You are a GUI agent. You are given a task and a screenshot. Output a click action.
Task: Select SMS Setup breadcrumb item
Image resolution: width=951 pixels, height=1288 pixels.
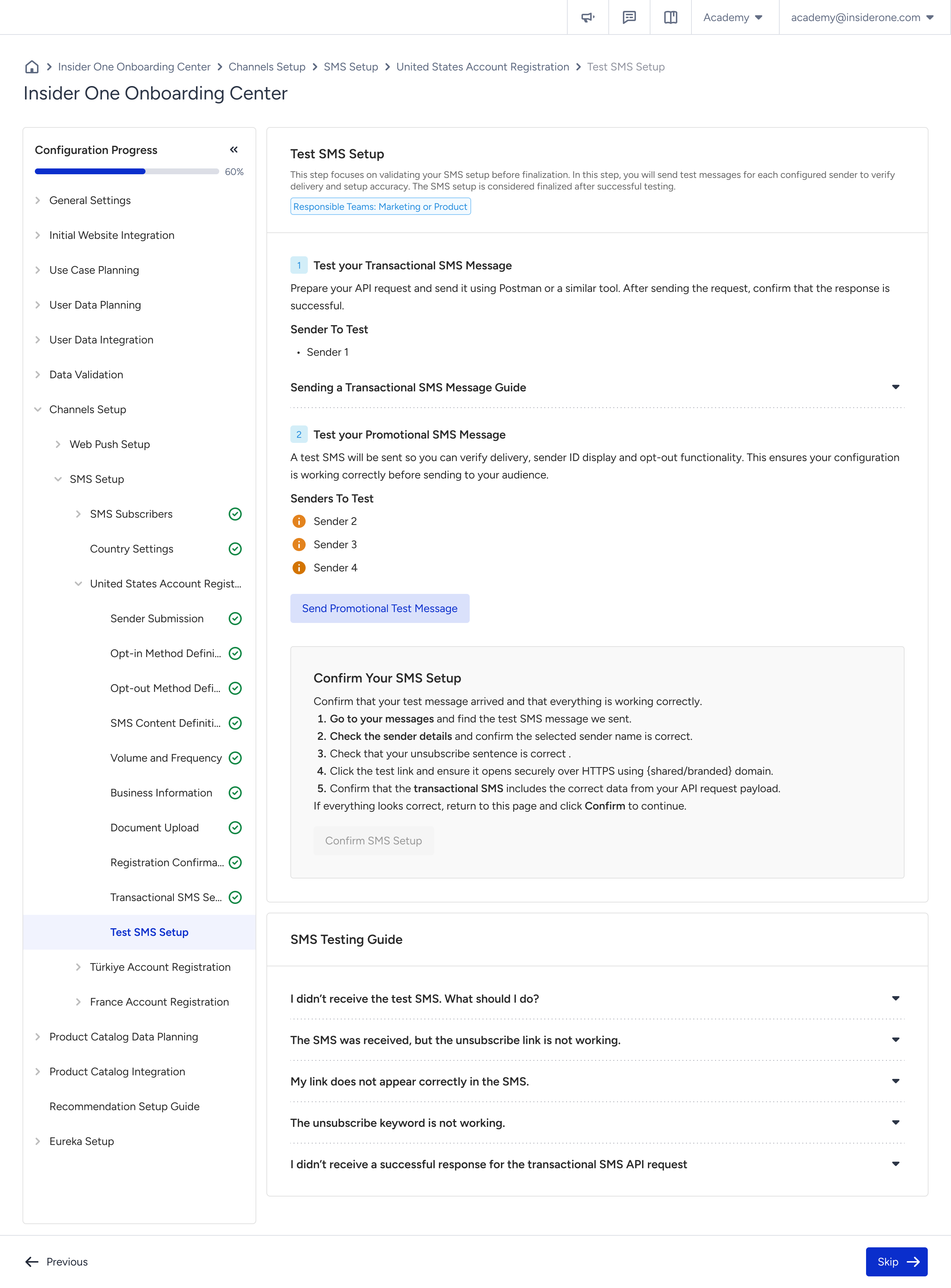tap(351, 67)
